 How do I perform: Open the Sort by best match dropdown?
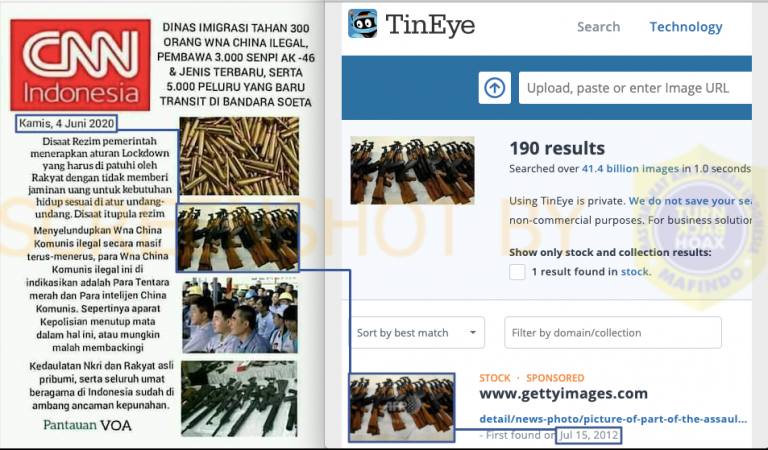pyautogui.click(x=417, y=332)
